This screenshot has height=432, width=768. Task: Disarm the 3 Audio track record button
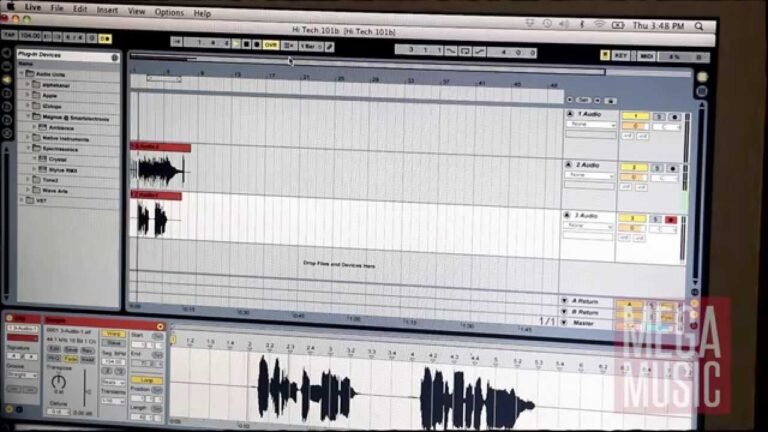point(671,219)
